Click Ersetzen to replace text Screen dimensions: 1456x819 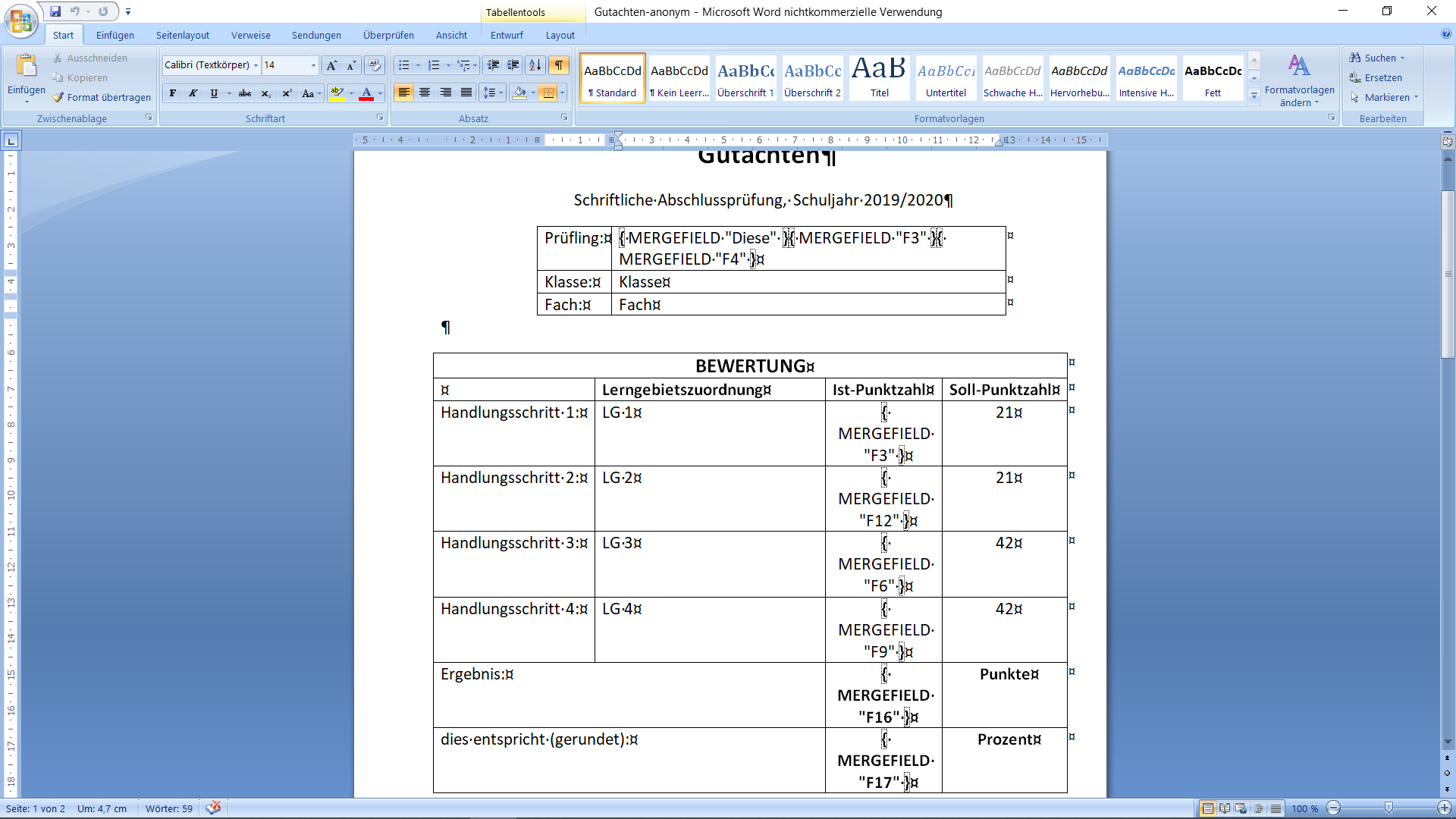tap(1376, 77)
